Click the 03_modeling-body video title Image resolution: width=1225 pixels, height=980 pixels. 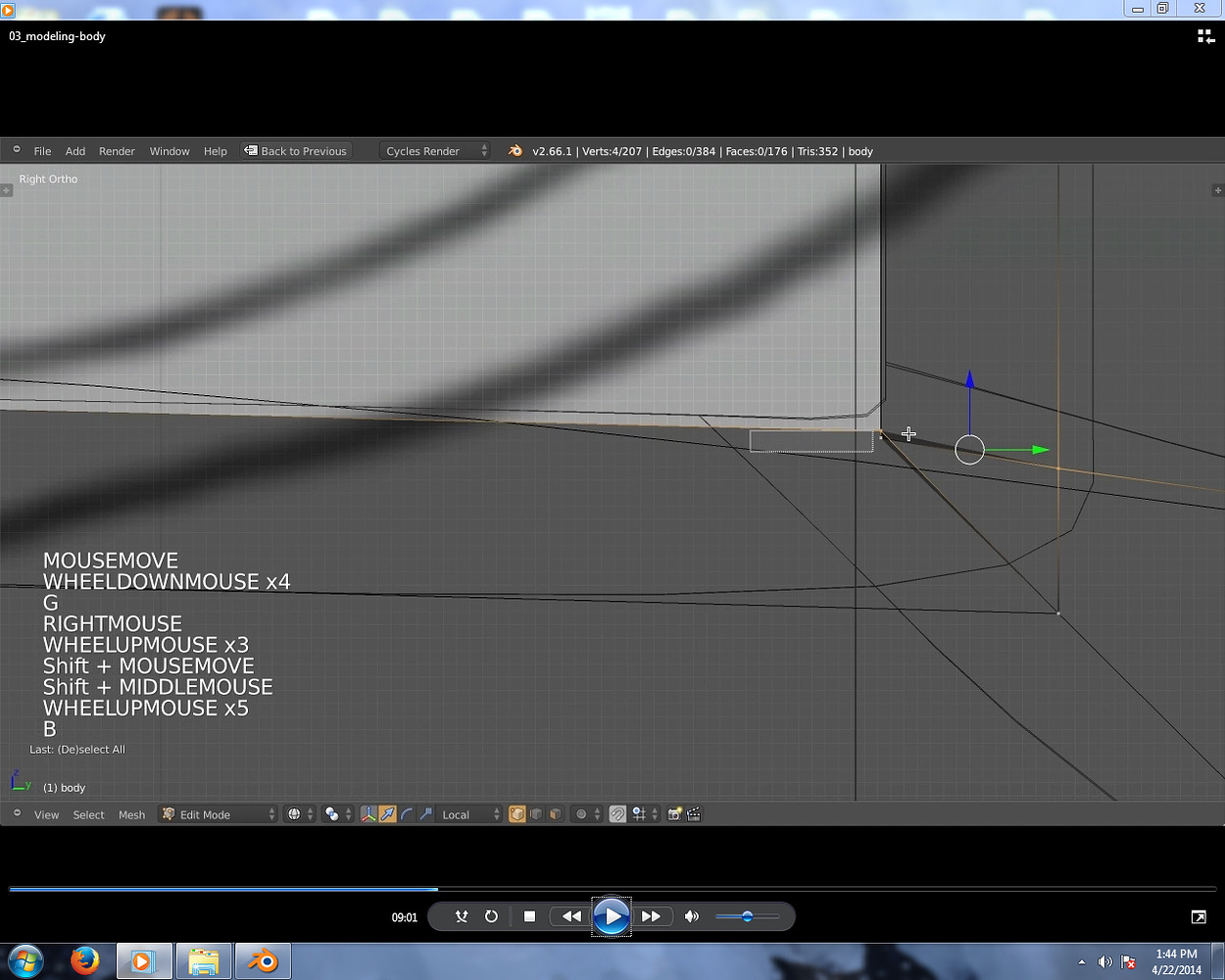click(x=57, y=36)
